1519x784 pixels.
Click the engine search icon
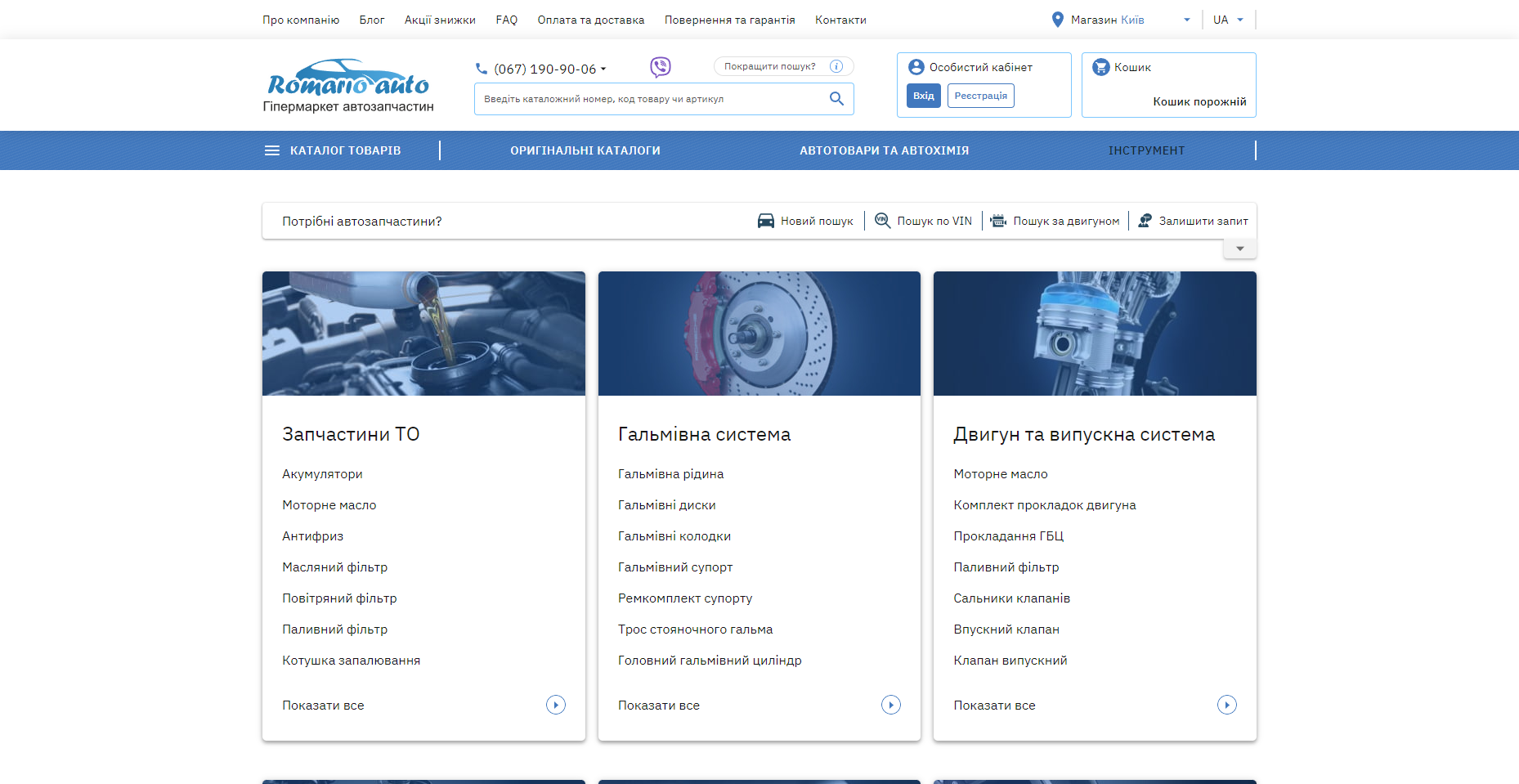(999, 221)
